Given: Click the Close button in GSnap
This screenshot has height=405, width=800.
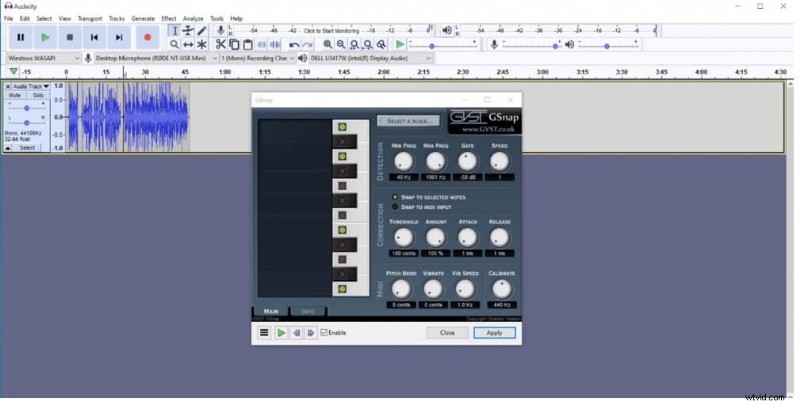Looking at the screenshot, I should pos(447,333).
